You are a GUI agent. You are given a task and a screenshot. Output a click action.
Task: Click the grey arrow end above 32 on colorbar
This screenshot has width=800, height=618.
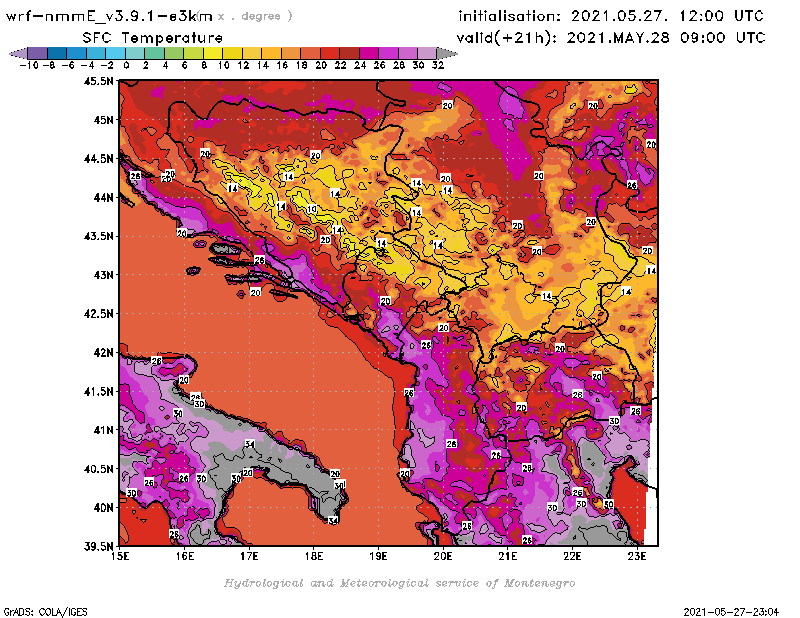point(446,53)
